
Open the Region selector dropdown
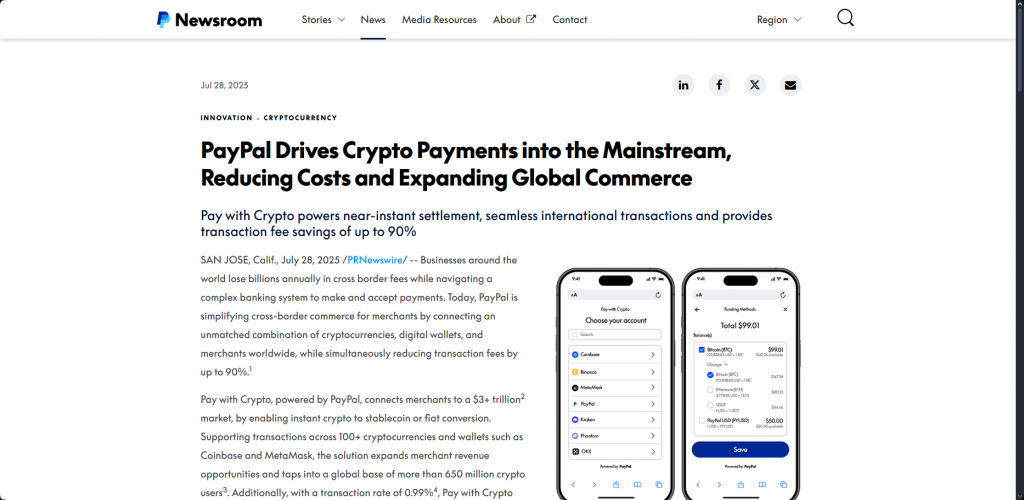pos(778,20)
